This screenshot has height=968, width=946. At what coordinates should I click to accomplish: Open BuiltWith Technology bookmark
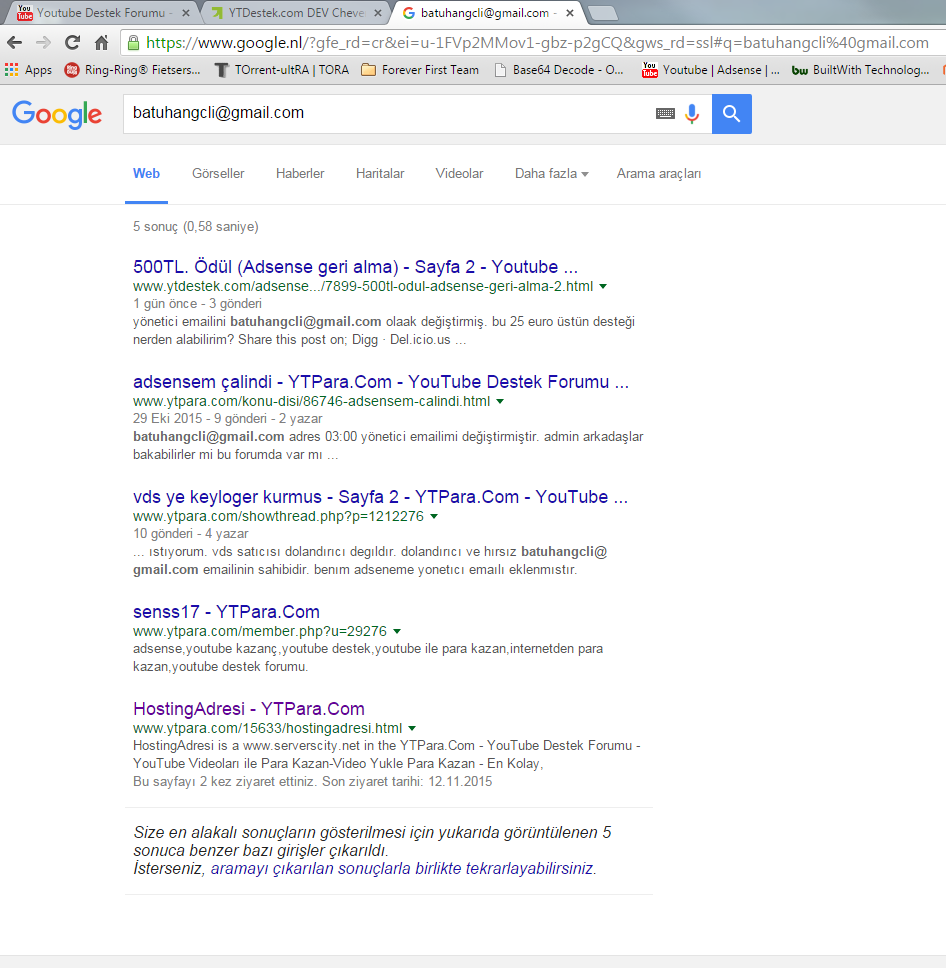point(861,70)
